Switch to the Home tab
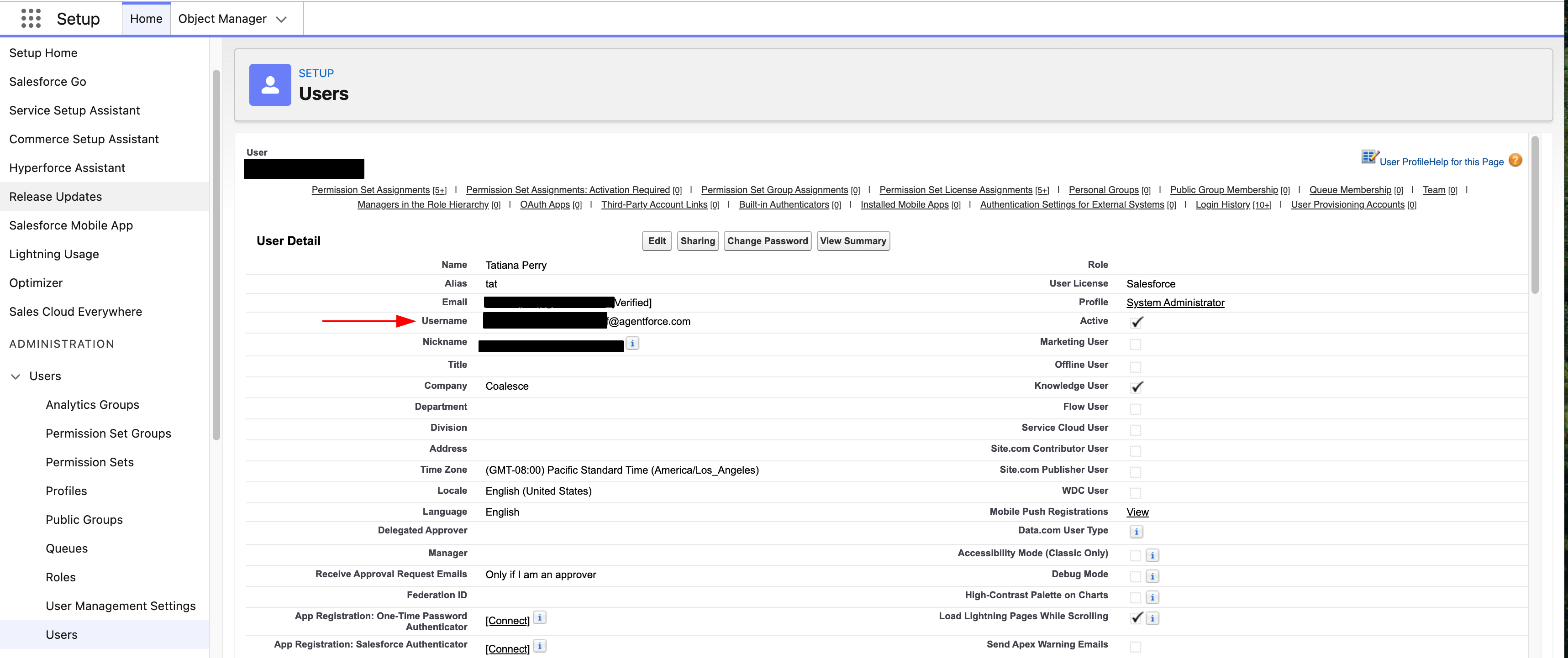Viewport: 1568px width, 658px height. 146,18
